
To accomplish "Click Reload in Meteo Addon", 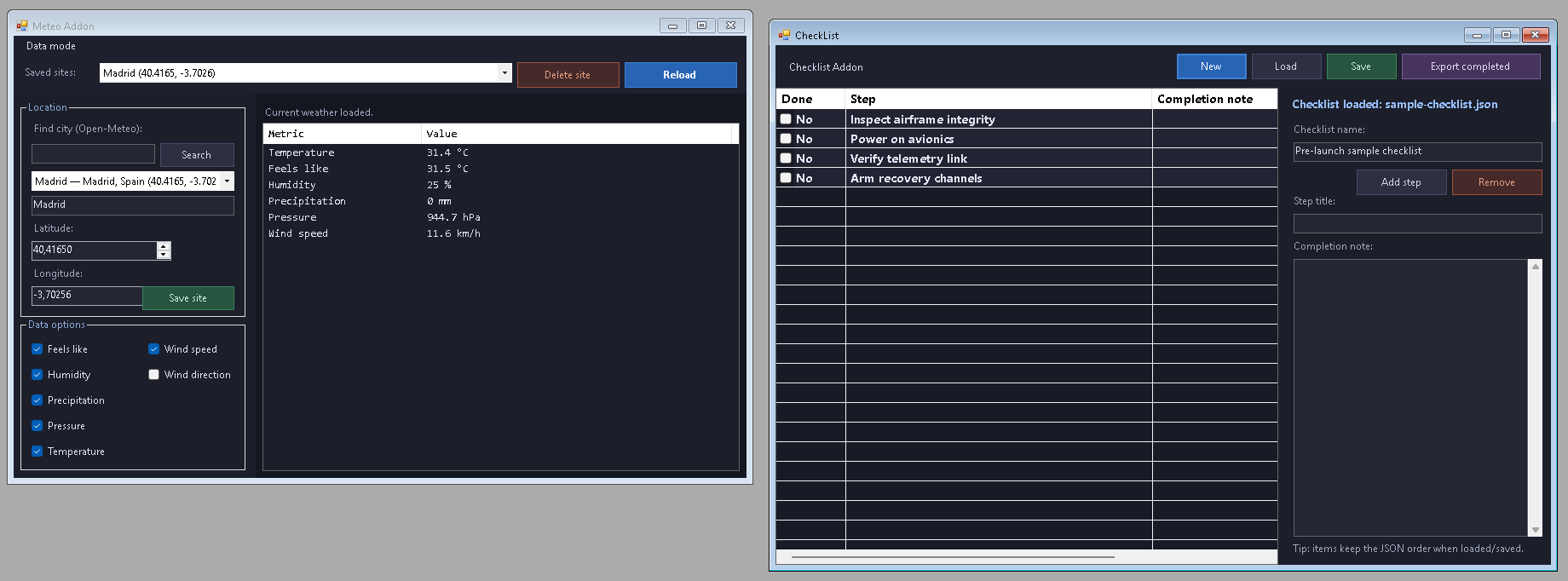I will point(680,75).
